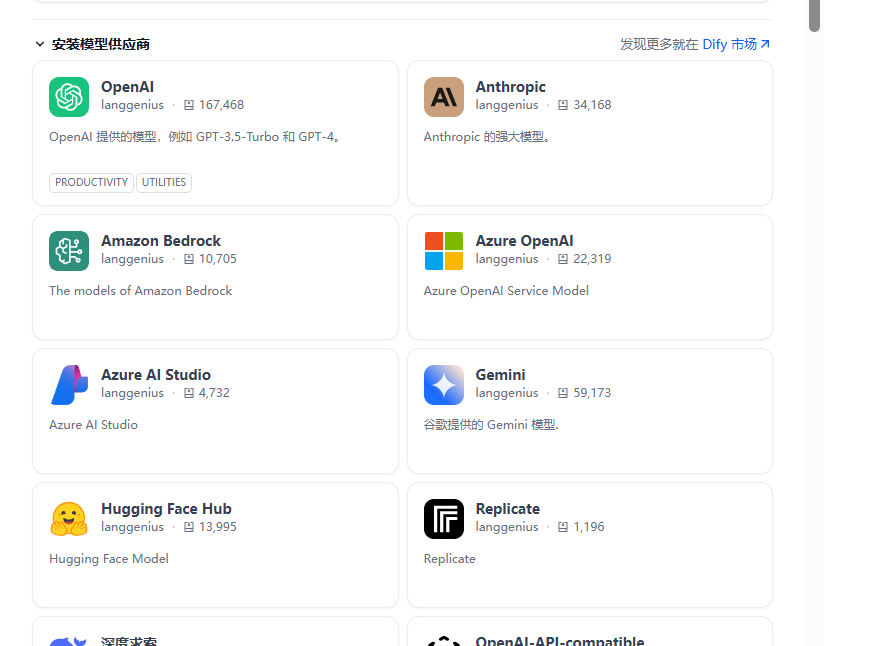Image resolution: width=893 pixels, height=646 pixels.
Task: Click langgenius author under Hugging Face Hub
Action: click(132, 527)
